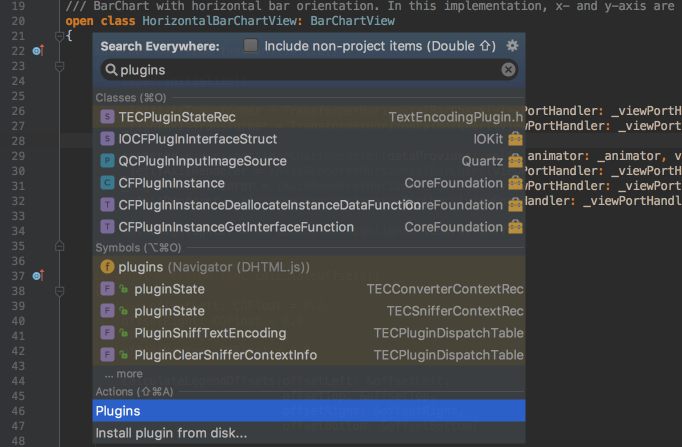Open the Plugins action
Image resolution: width=682 pixels, height=447 pixels.
click(x=309, y=411)
